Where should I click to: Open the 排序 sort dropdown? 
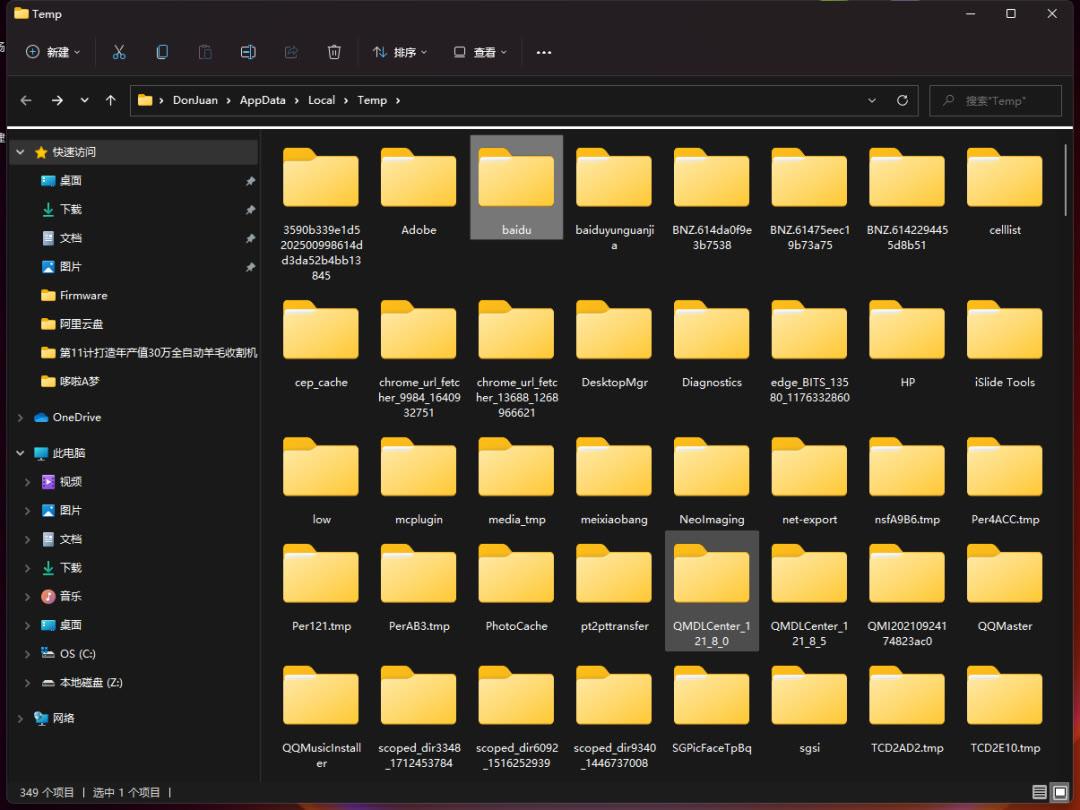(399, 52)
